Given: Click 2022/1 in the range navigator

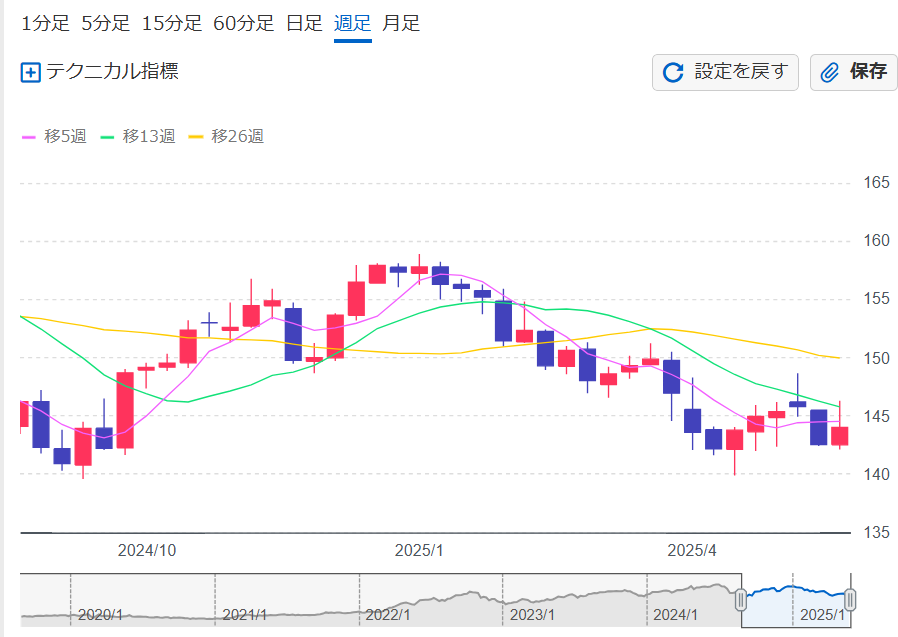Looking at the screenshot, I should point(388,615).
